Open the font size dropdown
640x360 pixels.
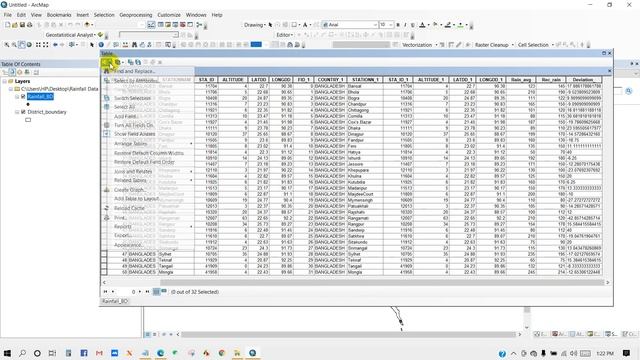[x=391, y=25]
